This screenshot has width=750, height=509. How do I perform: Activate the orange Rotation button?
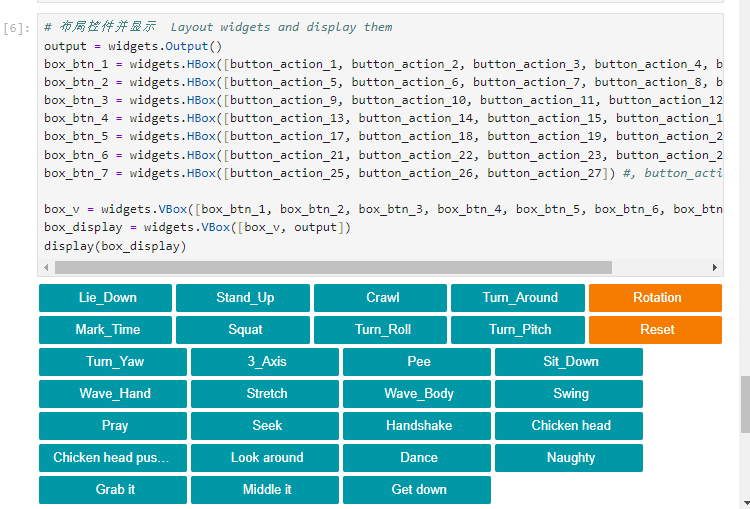(655, 298)
